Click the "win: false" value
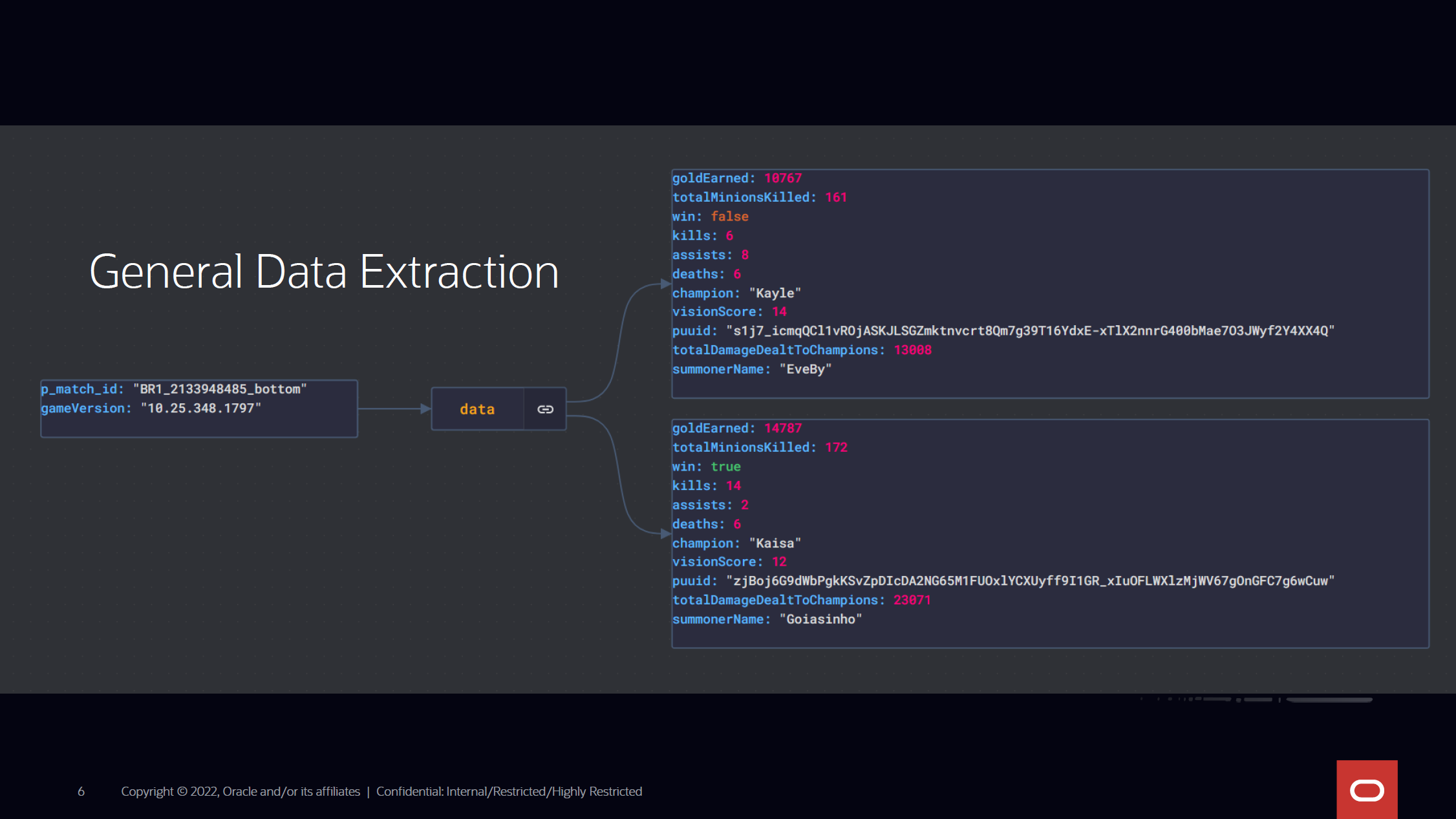This screenshot has height=819, width=1456. coord(729,217)
